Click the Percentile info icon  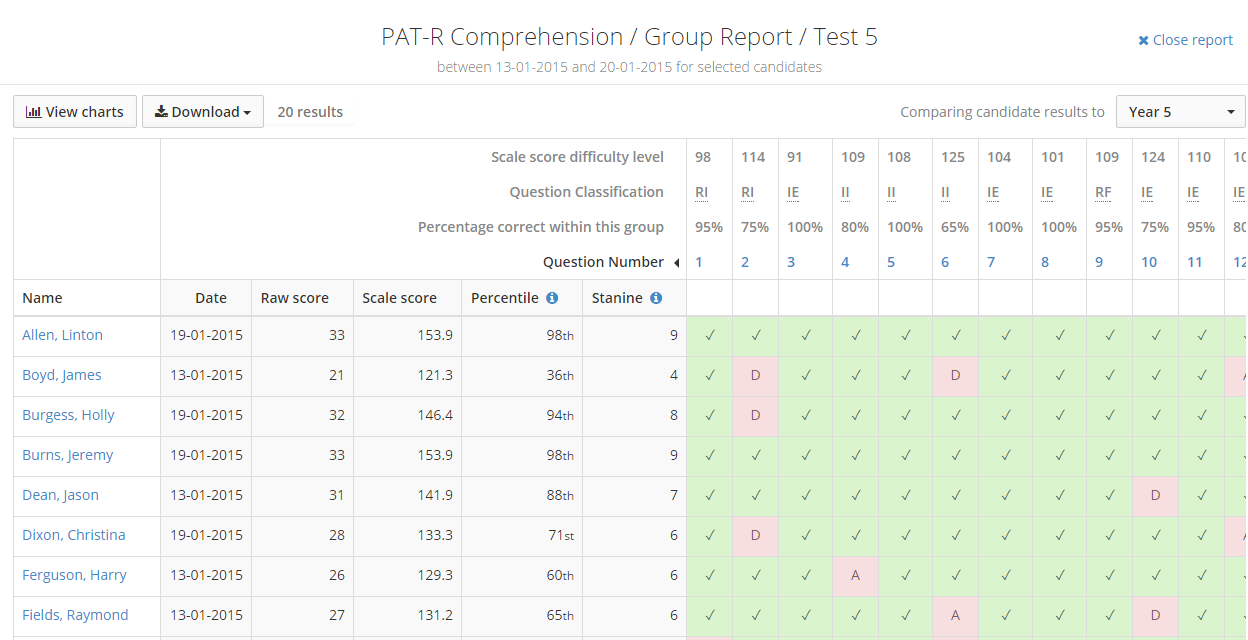[x=552, y=298]
